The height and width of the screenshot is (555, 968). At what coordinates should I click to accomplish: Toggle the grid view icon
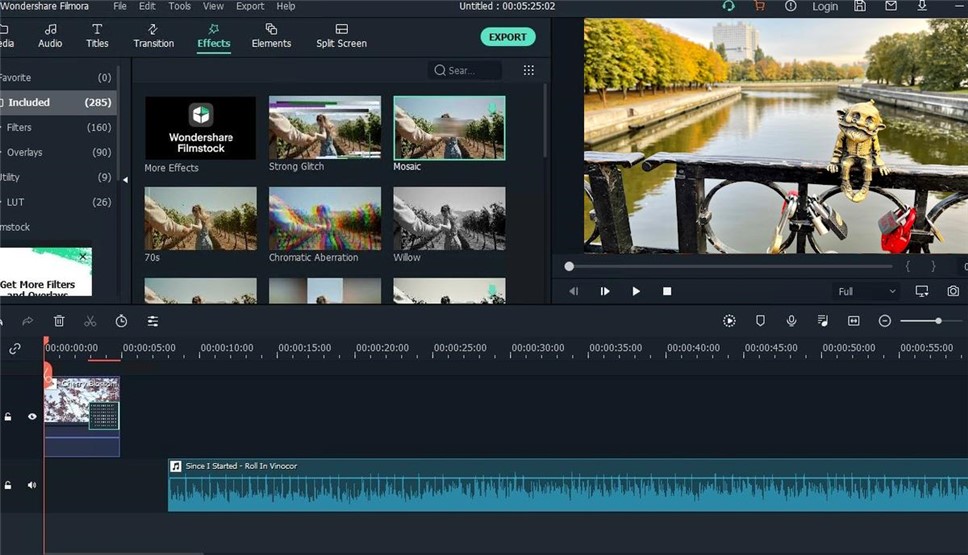tap(528, 70)
